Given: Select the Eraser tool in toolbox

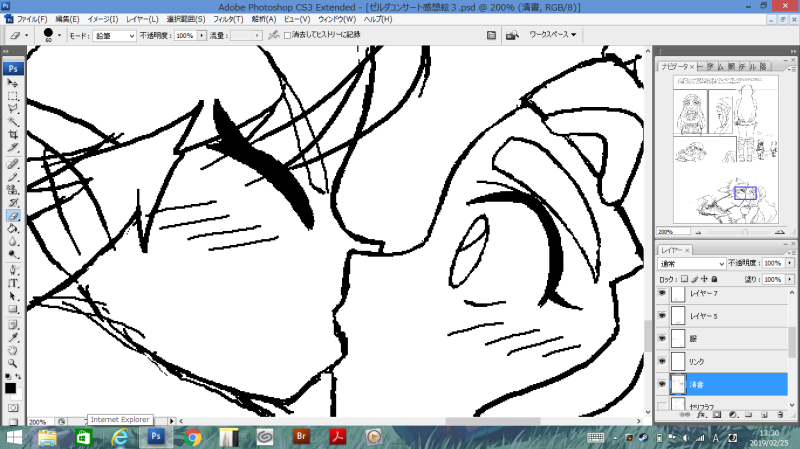Looking at the screenshot, I should pos(13,216).
